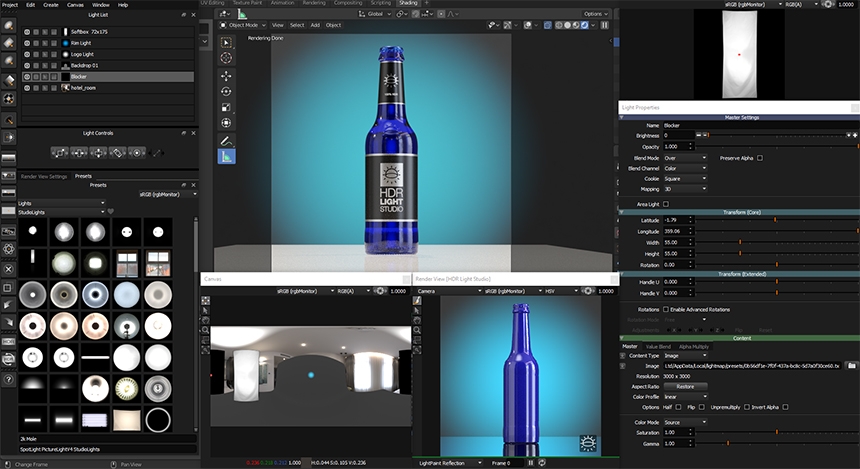Image resolution: width=860 pixels, height=469 pixels.
Task: Switch to the Value Blend content tab
Action: coord(658,347)
